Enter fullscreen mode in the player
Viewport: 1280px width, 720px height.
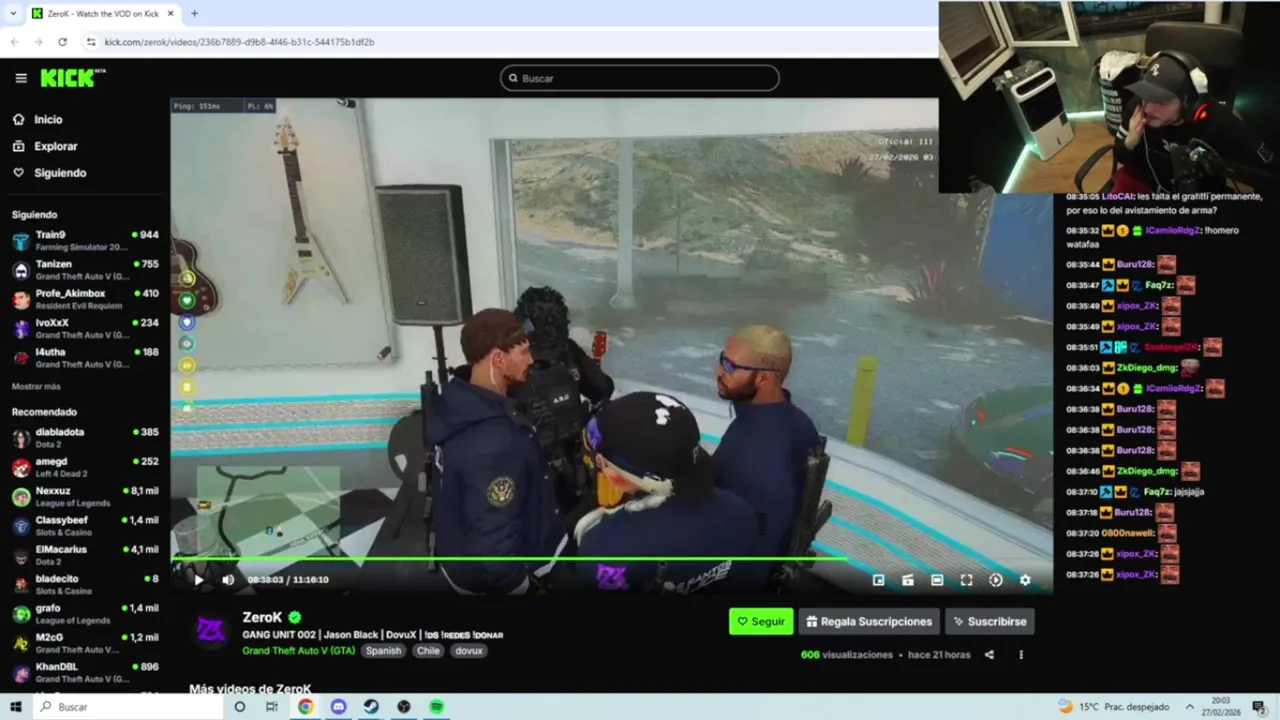coord(966,580)
